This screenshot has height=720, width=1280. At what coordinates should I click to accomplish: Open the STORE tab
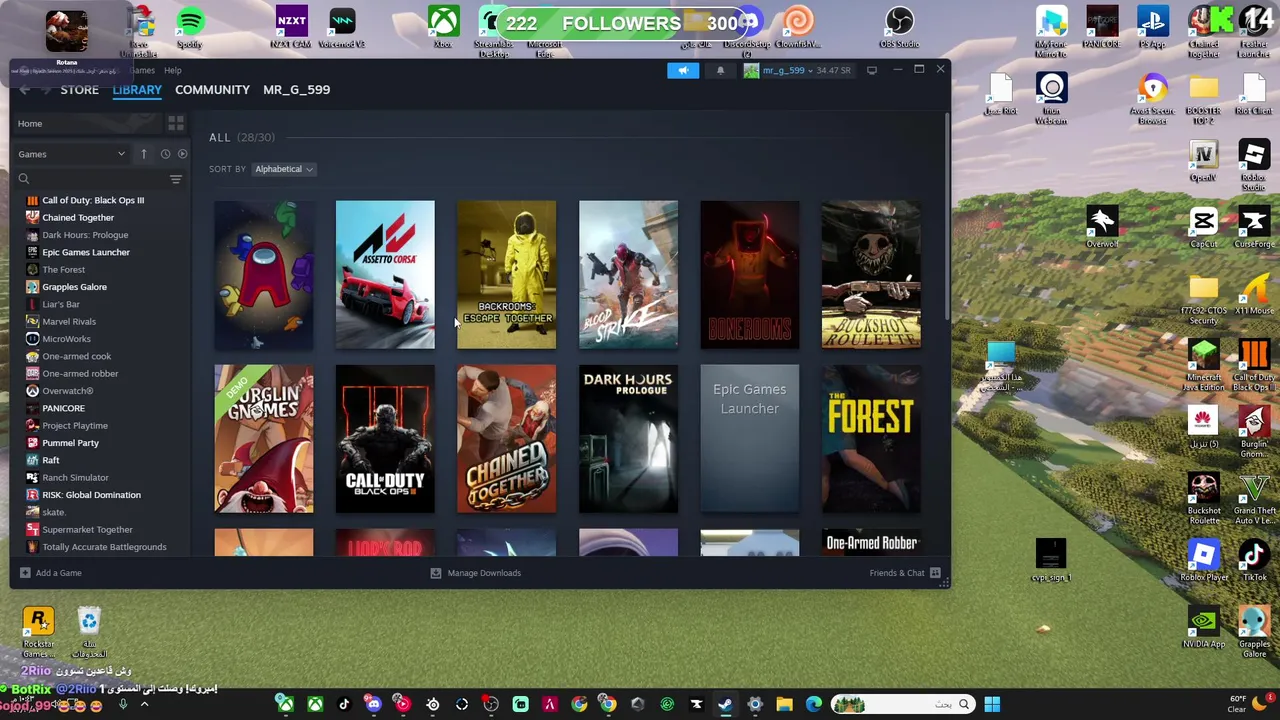[79, 90]
